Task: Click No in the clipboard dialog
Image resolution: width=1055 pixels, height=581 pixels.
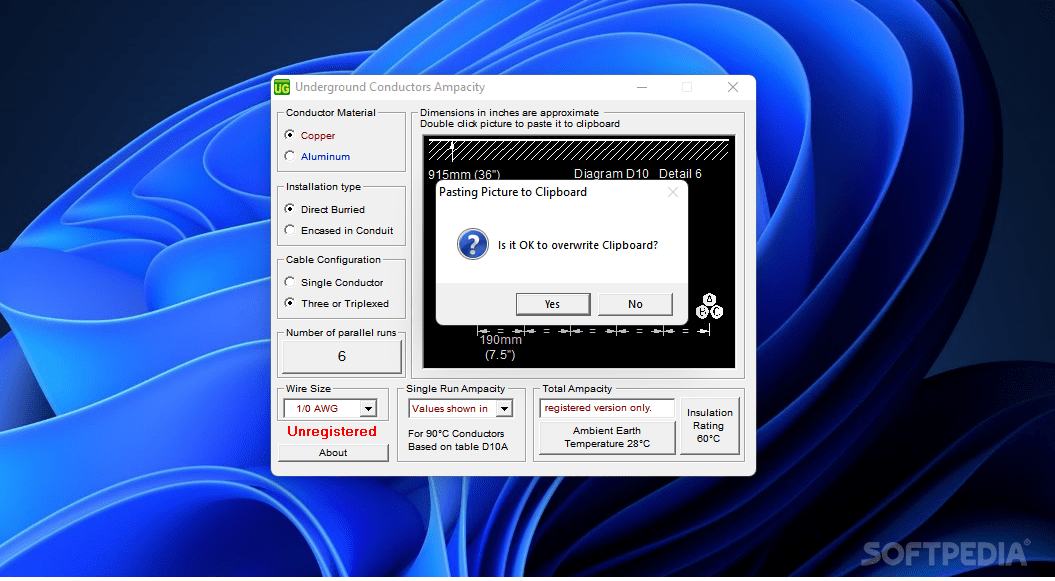Action: tap(635, 304)
